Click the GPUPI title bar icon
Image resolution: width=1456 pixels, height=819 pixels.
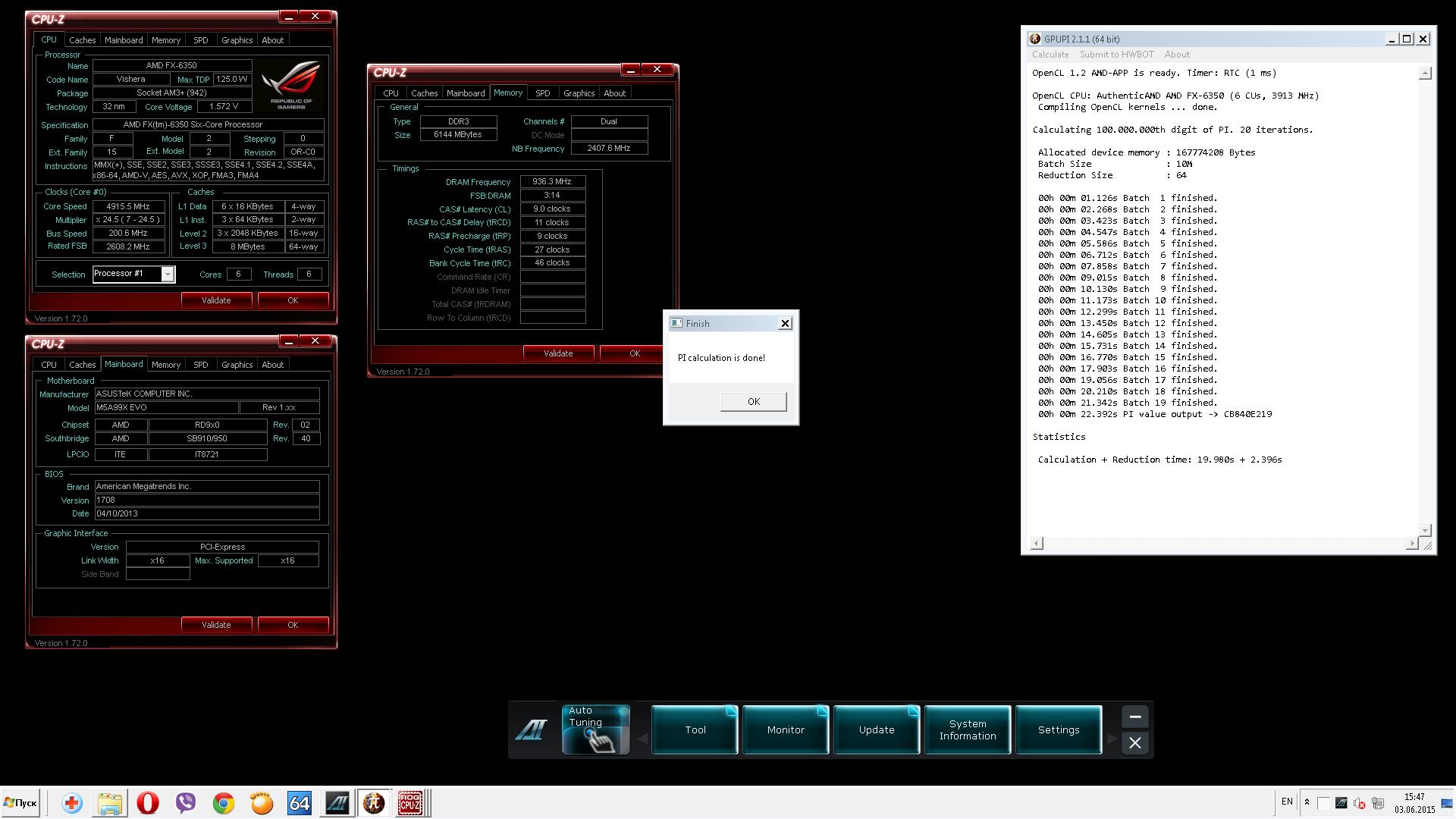(x=1035, y=39)
